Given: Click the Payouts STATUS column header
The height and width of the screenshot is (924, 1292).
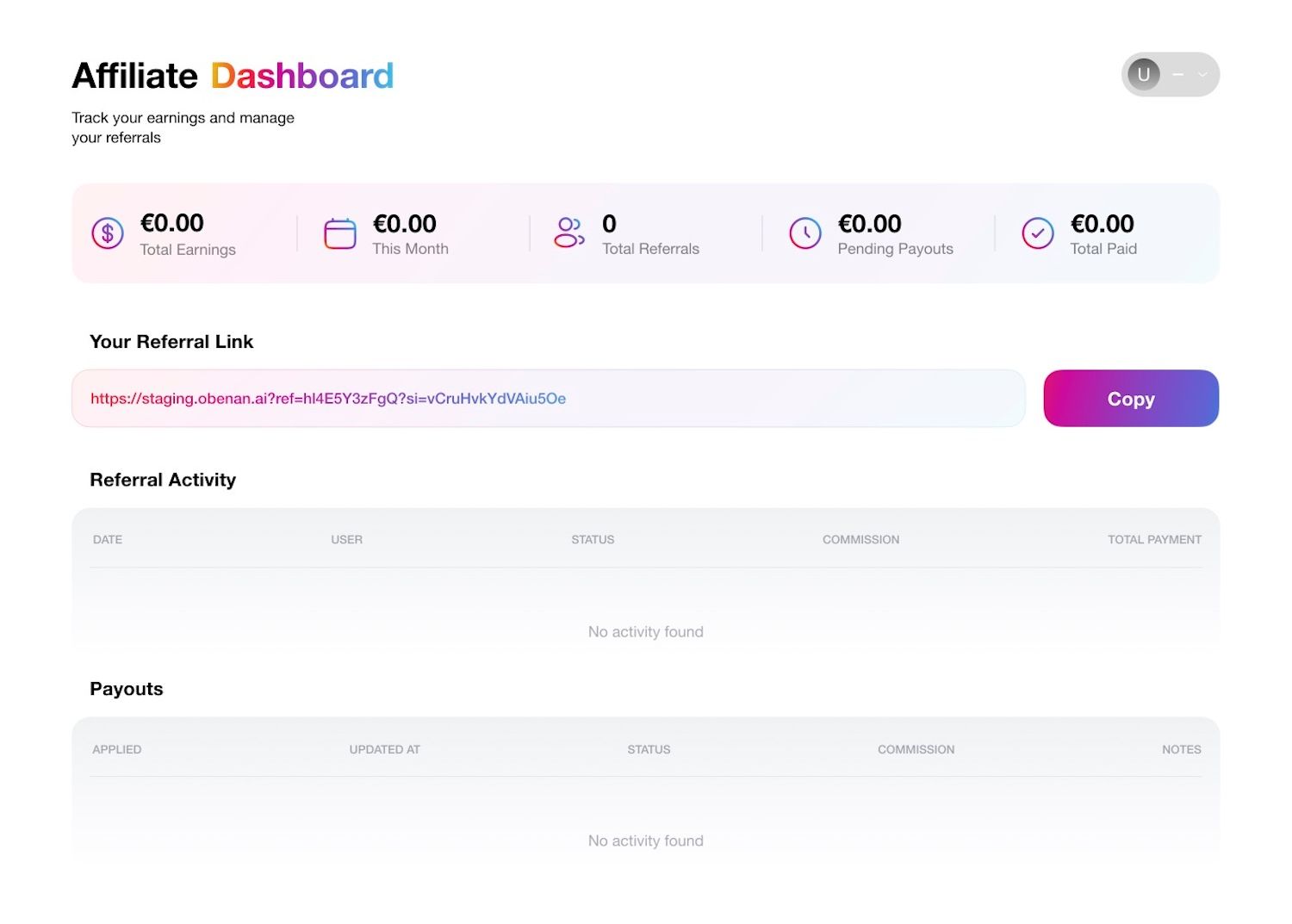Looking at the screenshot, I should pyautogui.click(x=649, y=750).
